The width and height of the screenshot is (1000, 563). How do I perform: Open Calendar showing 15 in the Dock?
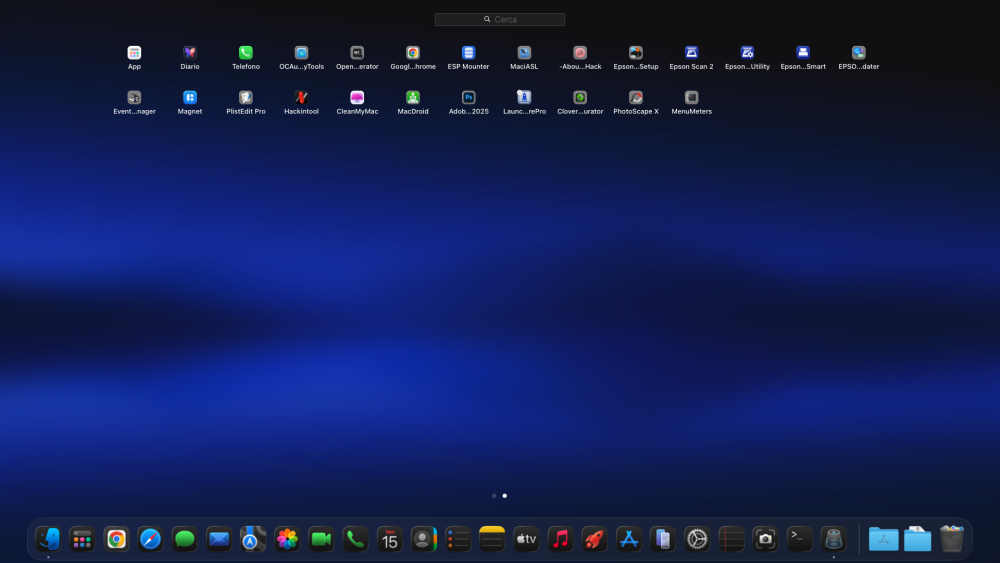pyautogui.click(x=390, y=539)
